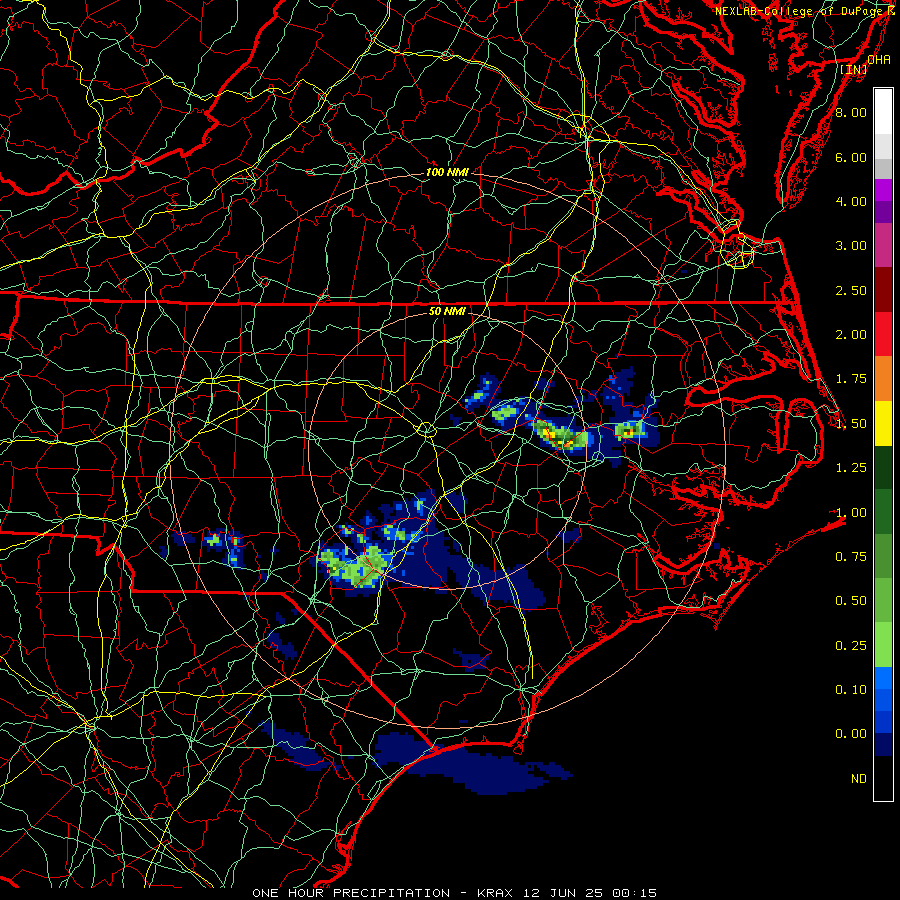Click the 6.00 legend value
Image resolution: width=900 pixels, height=900 pixels.
[x=851, y=157]
